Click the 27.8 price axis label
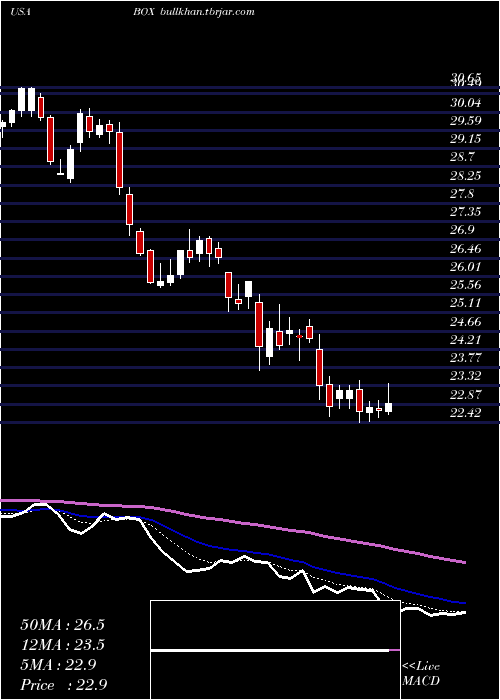The height and width of the screenshot is (700, 500). [x=462, y=194]
